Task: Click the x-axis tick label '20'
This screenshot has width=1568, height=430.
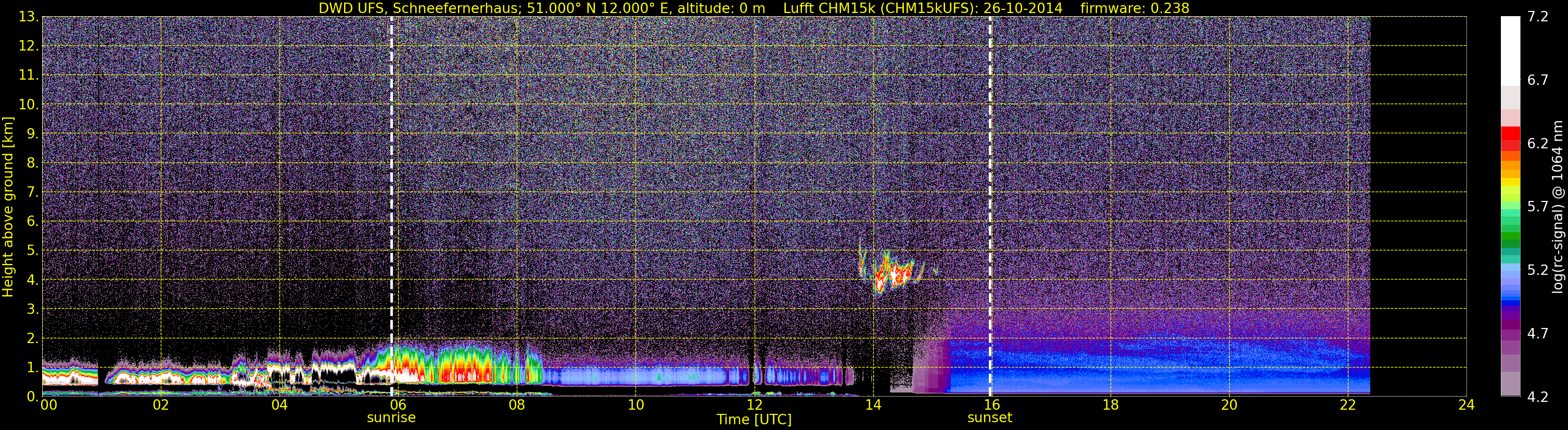Action: click(1229, 405)
